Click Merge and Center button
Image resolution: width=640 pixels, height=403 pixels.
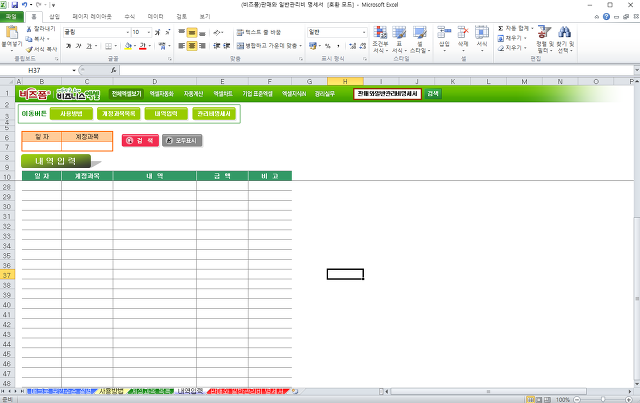point(267,46)
